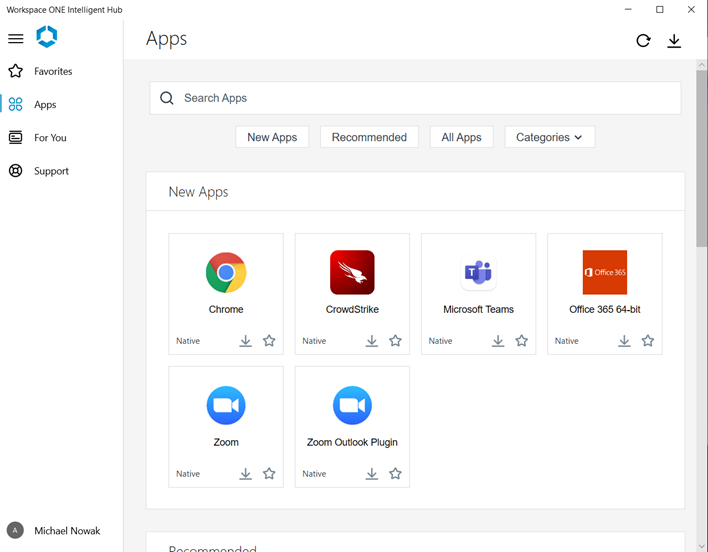Open the hamburger navigation menu
Screen dimensions: 708x552
tap(15, 38)
